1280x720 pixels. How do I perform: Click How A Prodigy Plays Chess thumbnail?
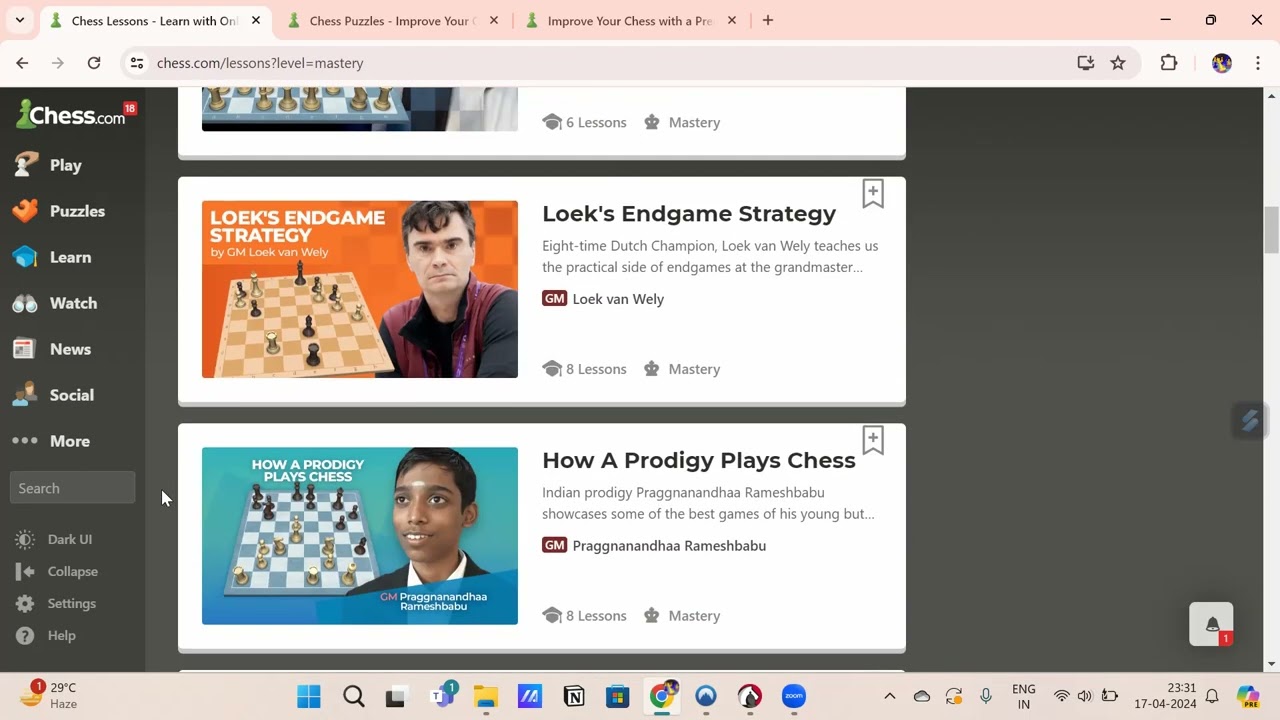[360, 536]
